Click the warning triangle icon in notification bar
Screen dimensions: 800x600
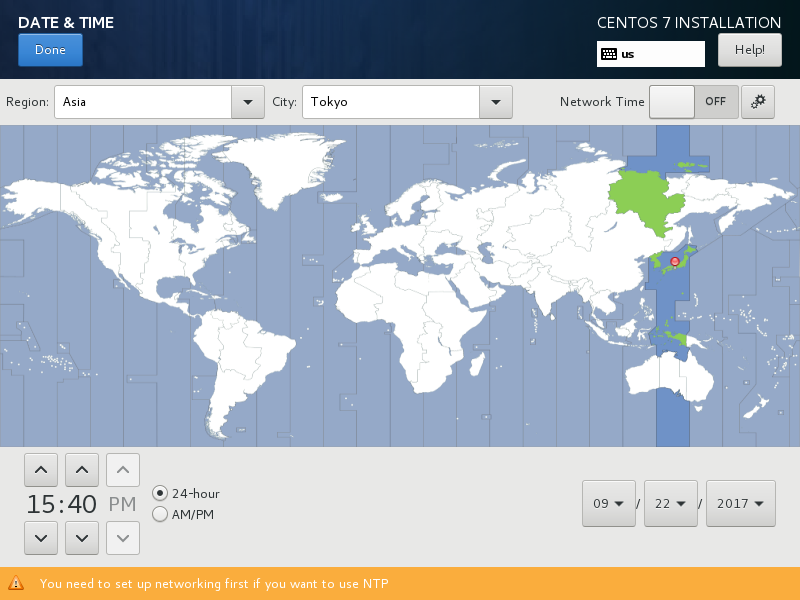[x=16, y=583]
